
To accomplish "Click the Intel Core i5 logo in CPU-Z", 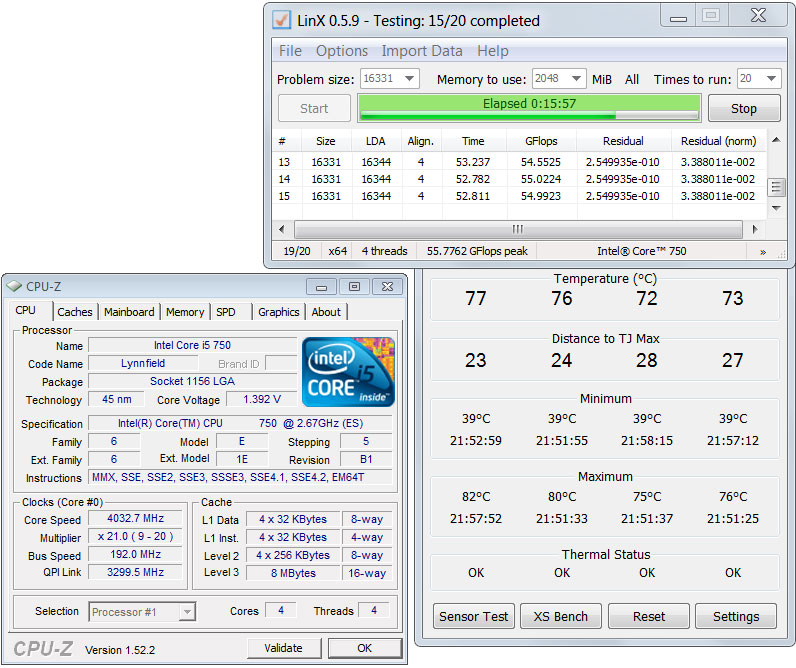I will click(x=348, y=372).
